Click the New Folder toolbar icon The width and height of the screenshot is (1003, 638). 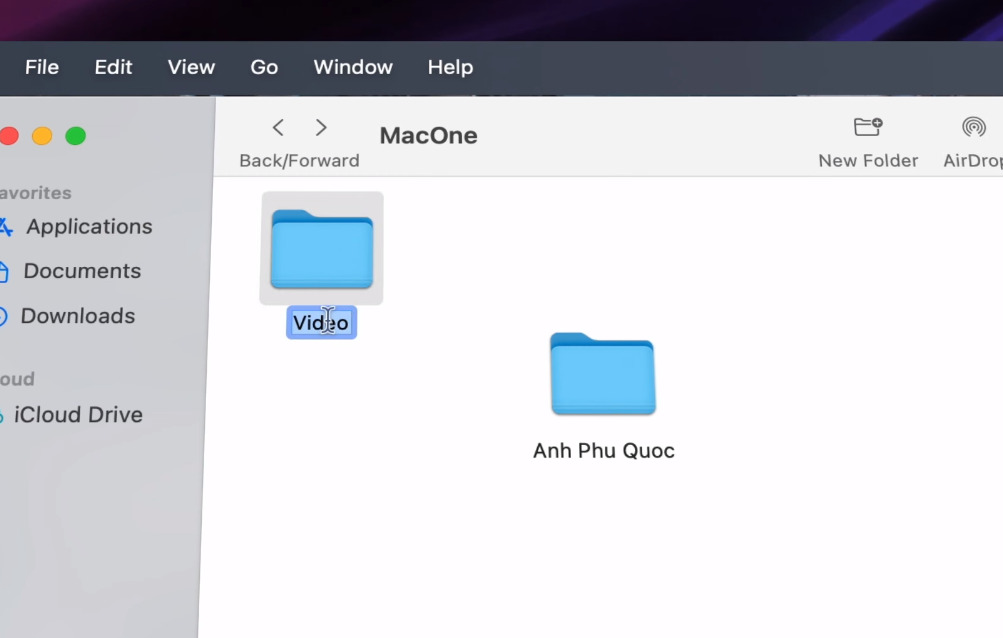tap(868, 127)
